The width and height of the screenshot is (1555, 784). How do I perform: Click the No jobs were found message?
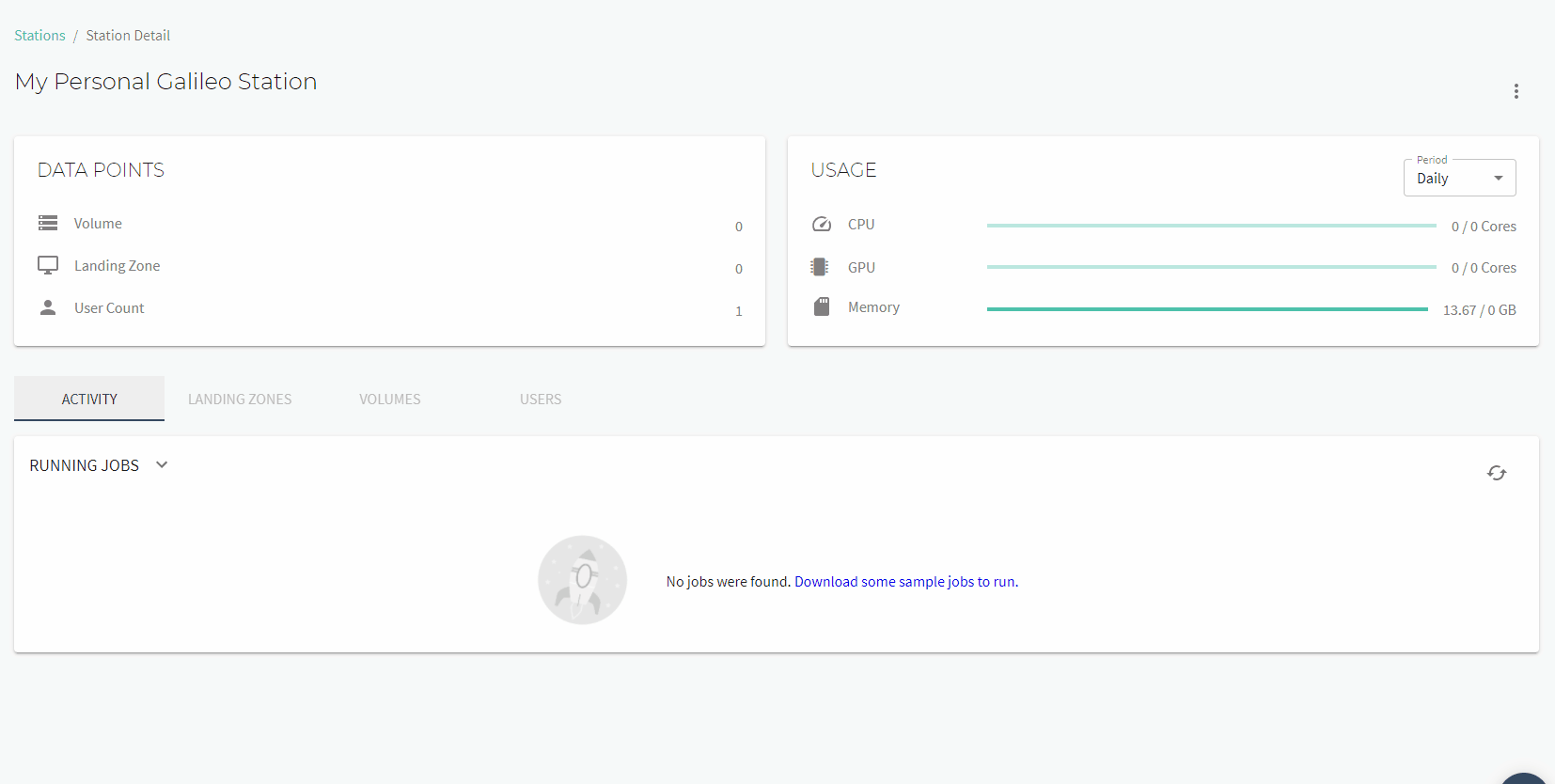729,582
